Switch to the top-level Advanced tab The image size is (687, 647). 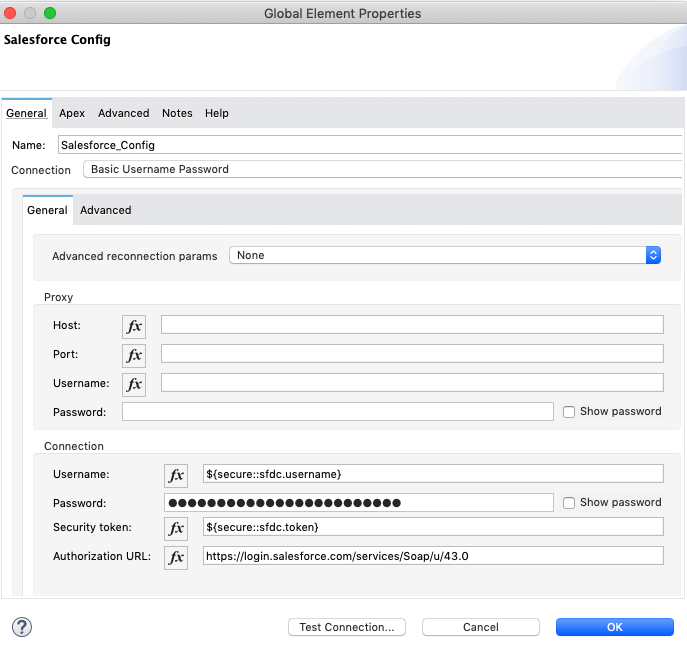point(124,113)
